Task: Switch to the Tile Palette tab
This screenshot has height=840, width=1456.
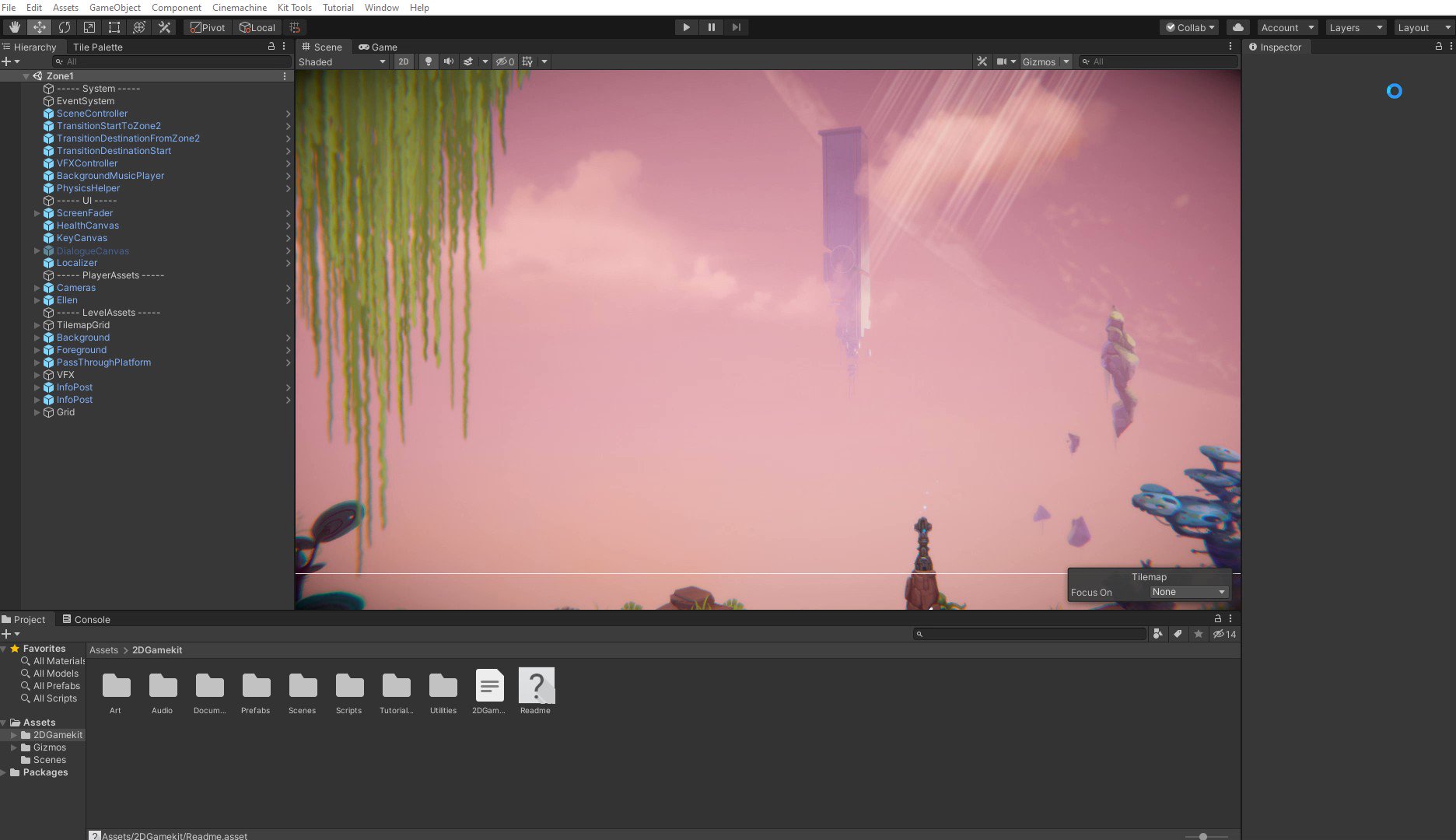Action: [98, 47]
